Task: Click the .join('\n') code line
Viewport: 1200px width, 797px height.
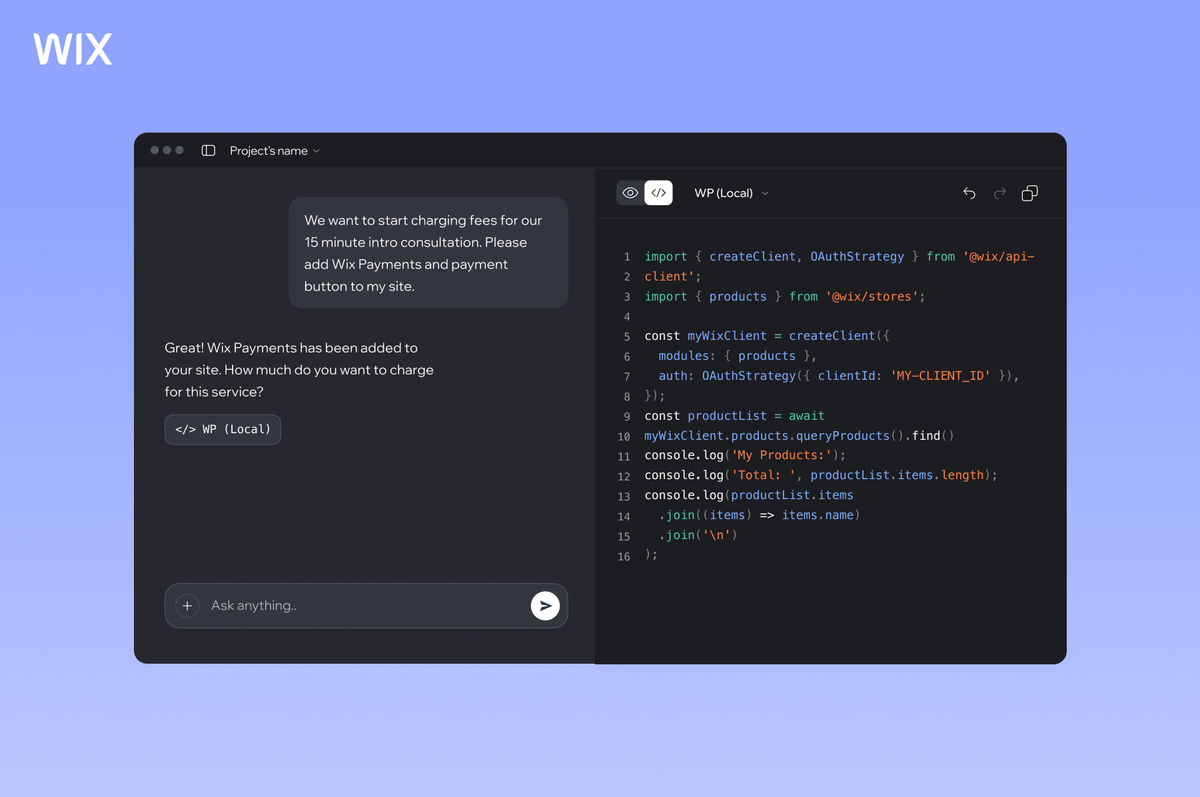Action: coord(698,535)
